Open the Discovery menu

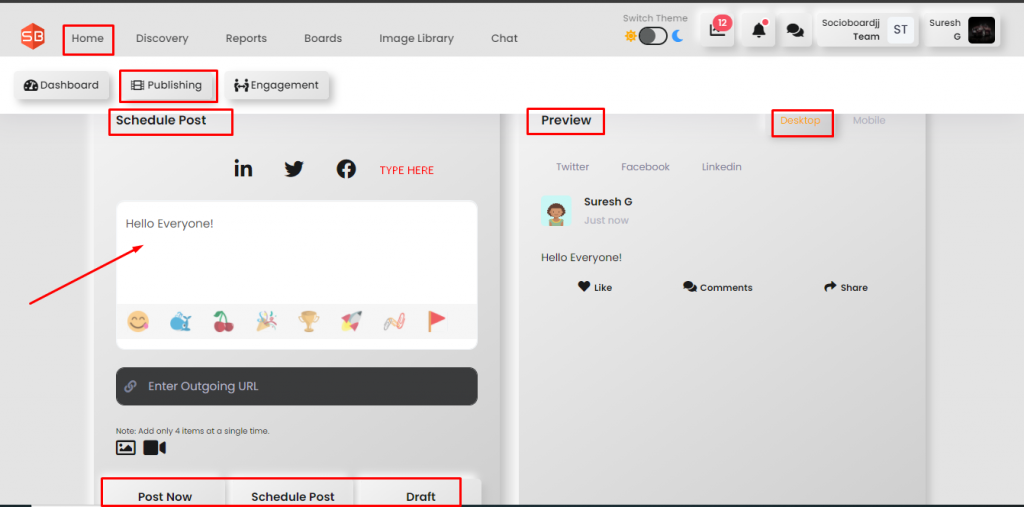pyautogui.click(x=162, y=39)
